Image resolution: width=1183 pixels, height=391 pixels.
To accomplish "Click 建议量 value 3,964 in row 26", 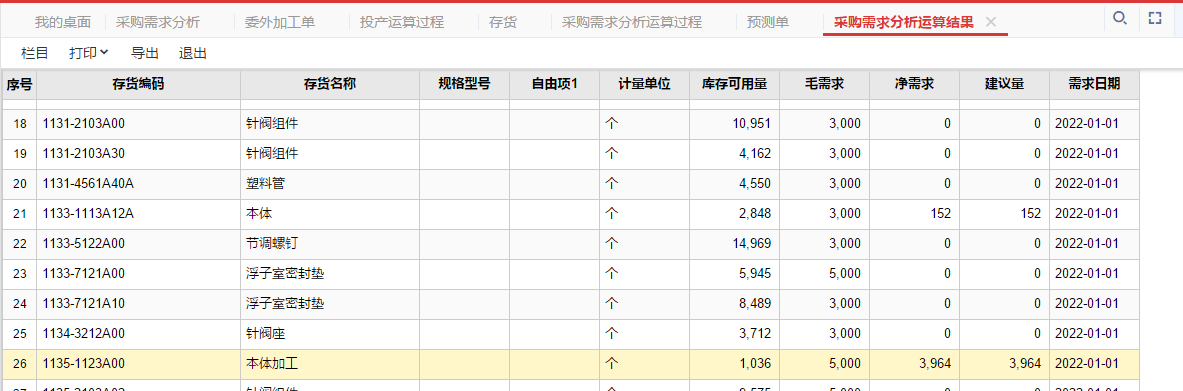I will (1003, 364).
